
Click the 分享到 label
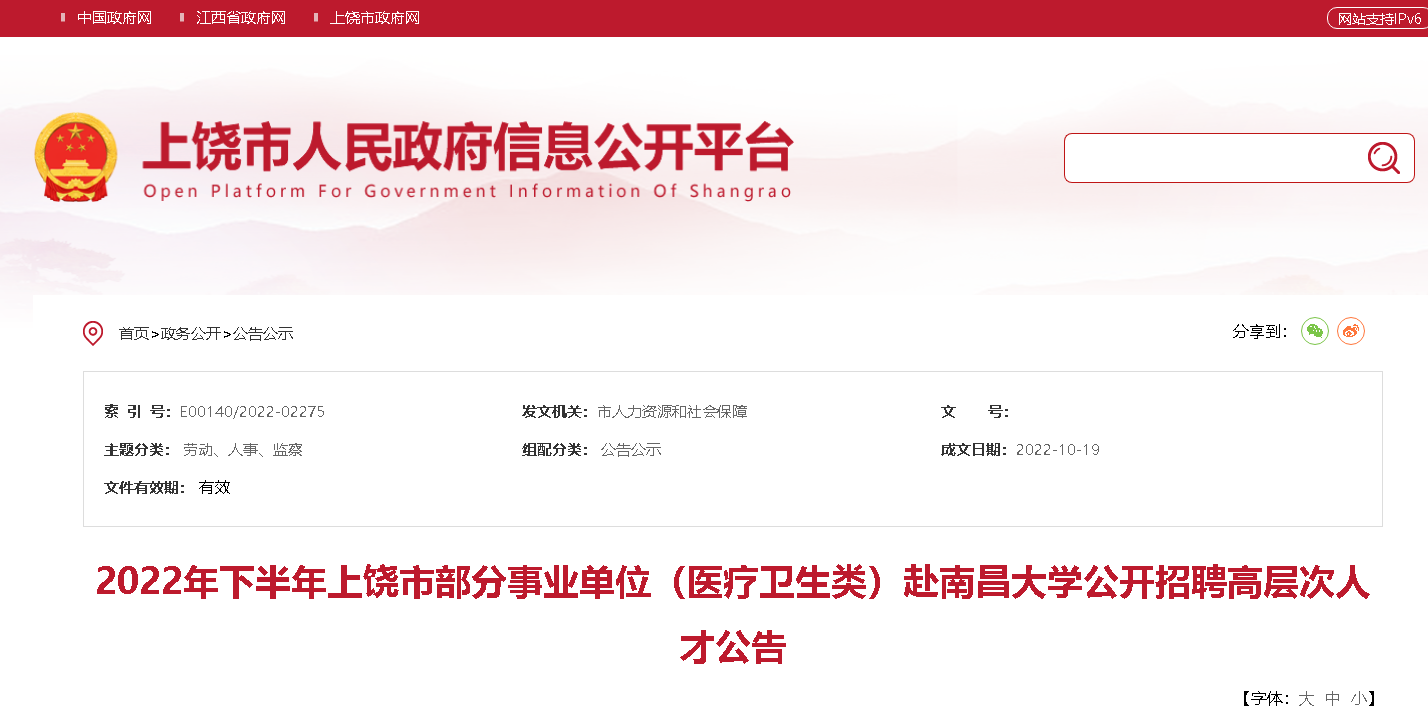point(1260,331)
